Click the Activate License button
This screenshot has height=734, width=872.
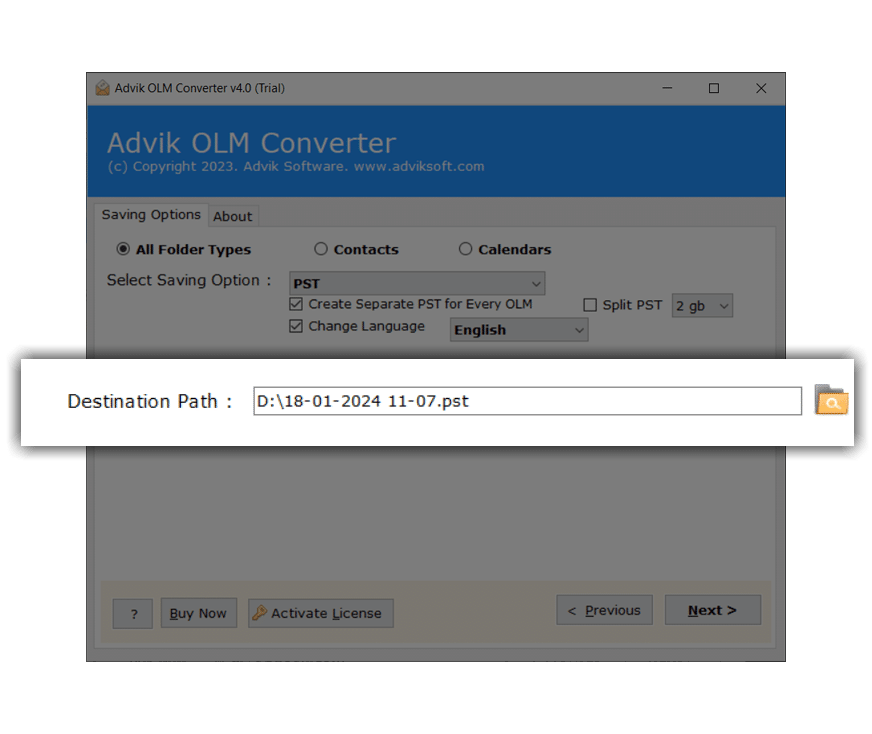[x=321, y=613]
